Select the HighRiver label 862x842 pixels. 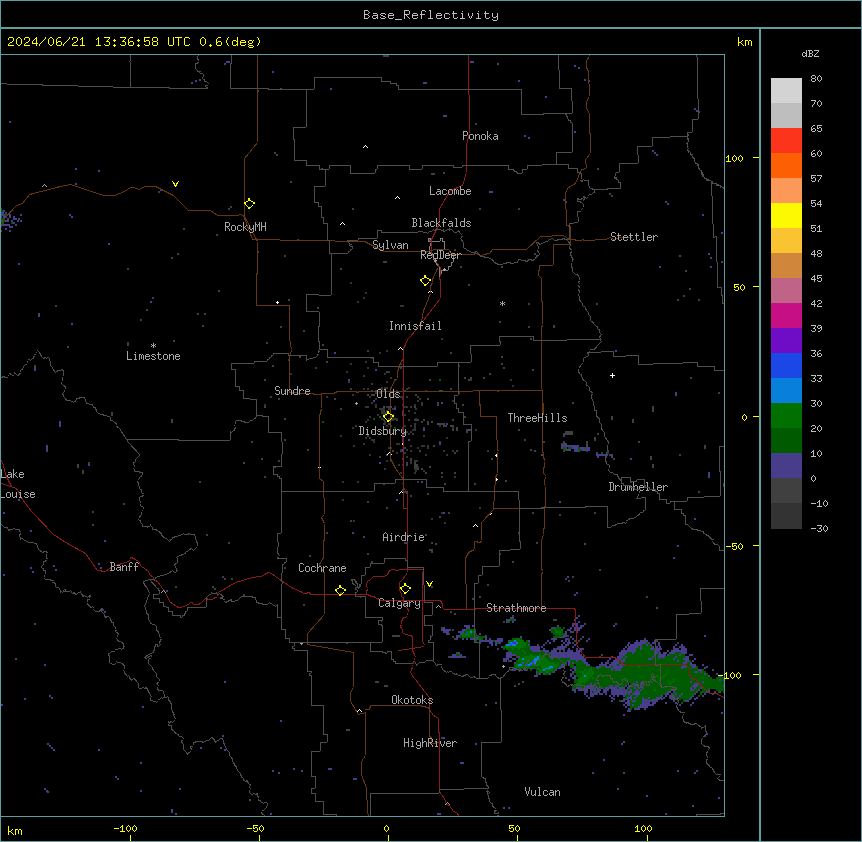tap(430, 743)
